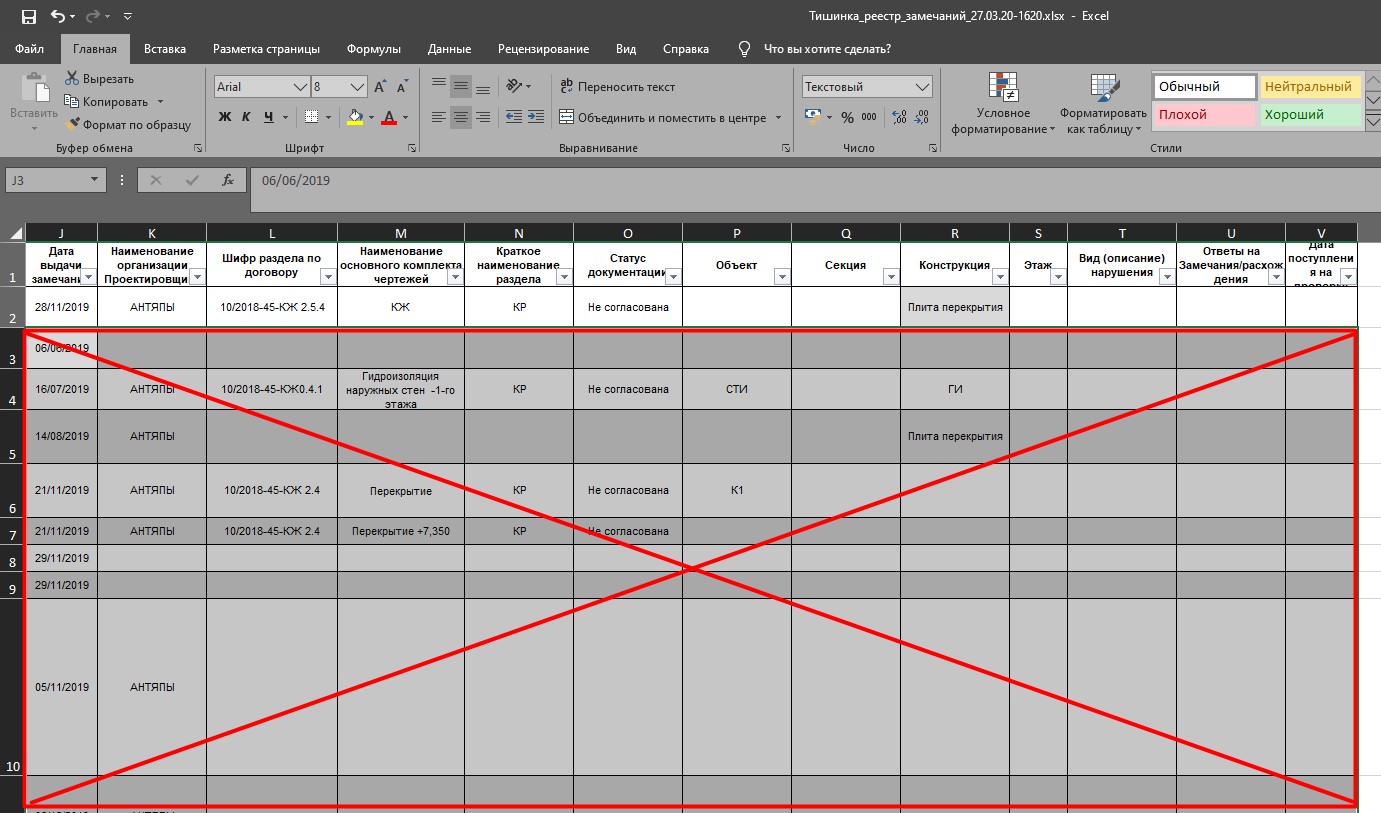Image resolution: width=1381 pixels, height=813 pixels.
Task: Open fill color palette arrow
Action: click(371, 117)
